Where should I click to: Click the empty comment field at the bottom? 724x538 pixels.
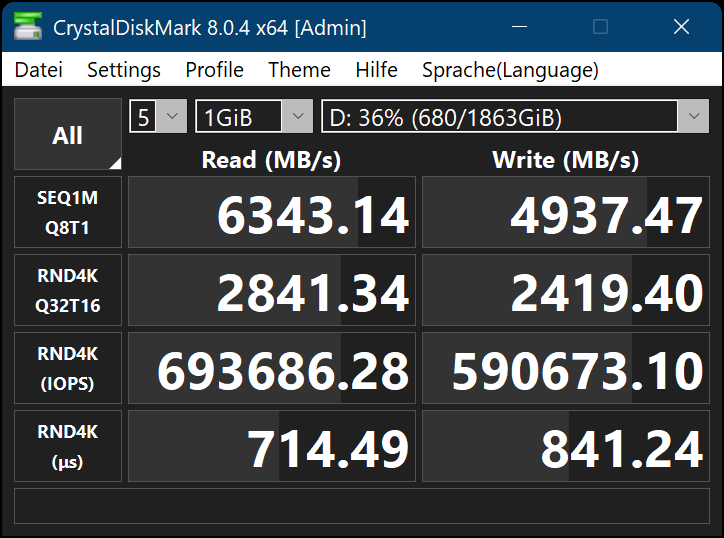tap(362, 506)
